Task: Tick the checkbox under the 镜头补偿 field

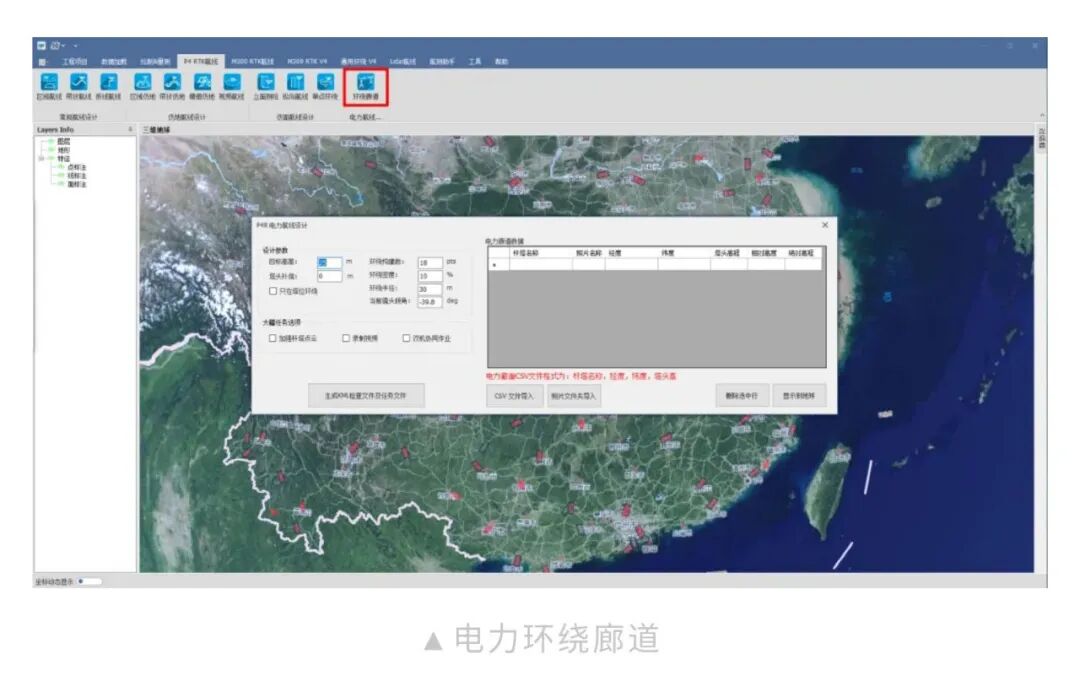Action: click(273, 291)
